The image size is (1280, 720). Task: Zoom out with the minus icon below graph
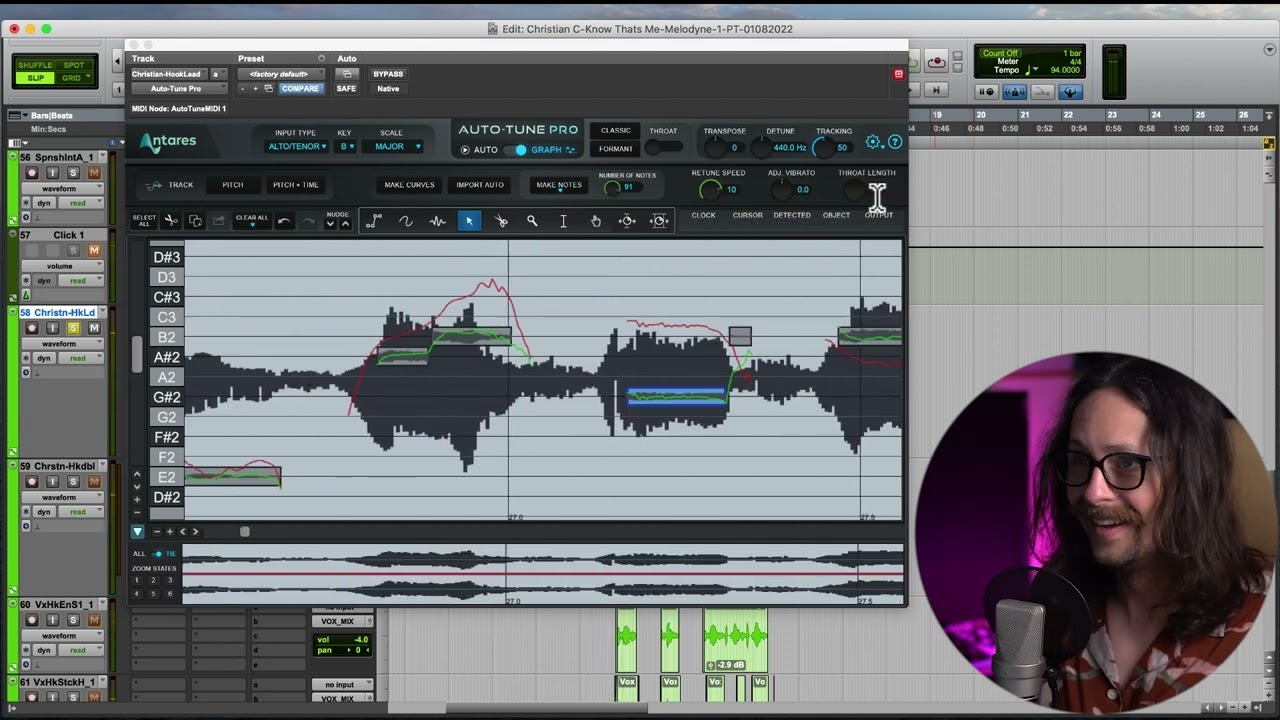click(x=155, y=532)
